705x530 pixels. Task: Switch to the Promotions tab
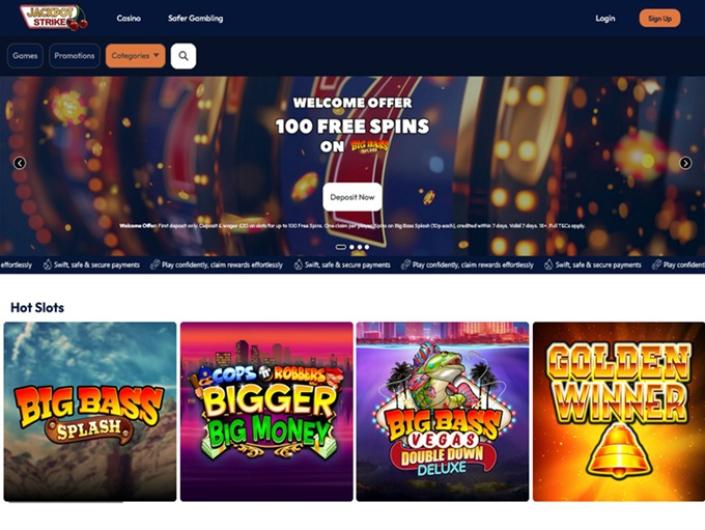pos(74,56)
